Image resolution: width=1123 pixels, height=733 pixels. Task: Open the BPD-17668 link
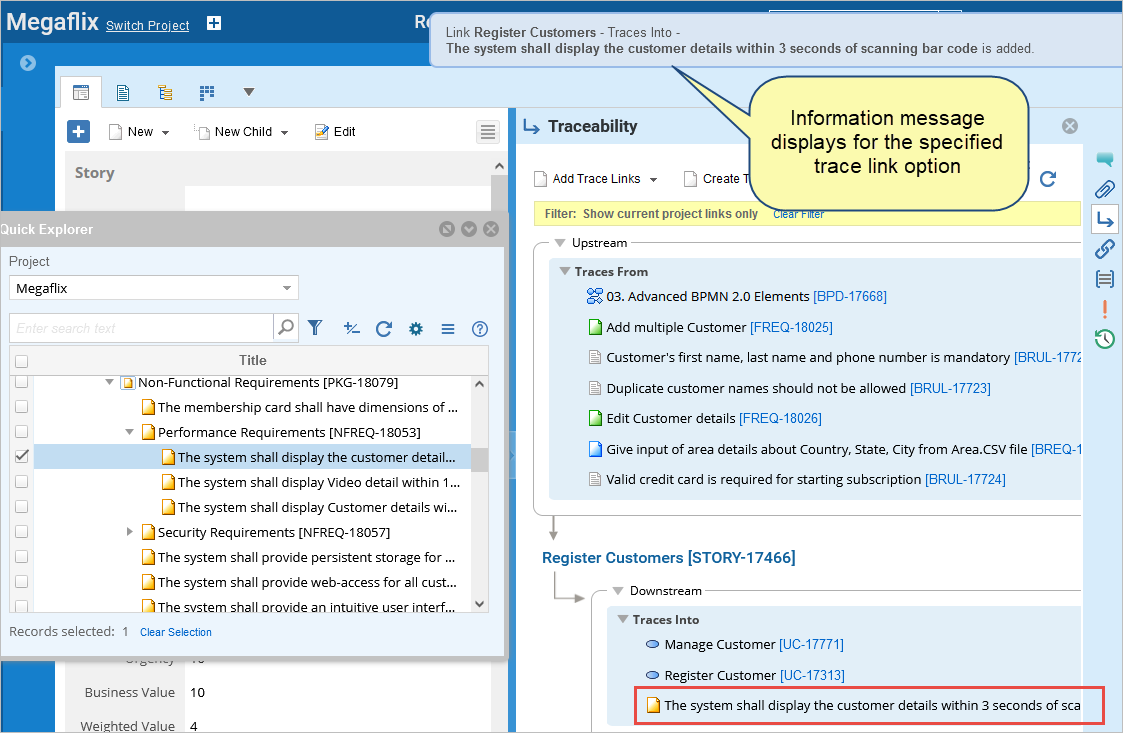tap(849, 297)
